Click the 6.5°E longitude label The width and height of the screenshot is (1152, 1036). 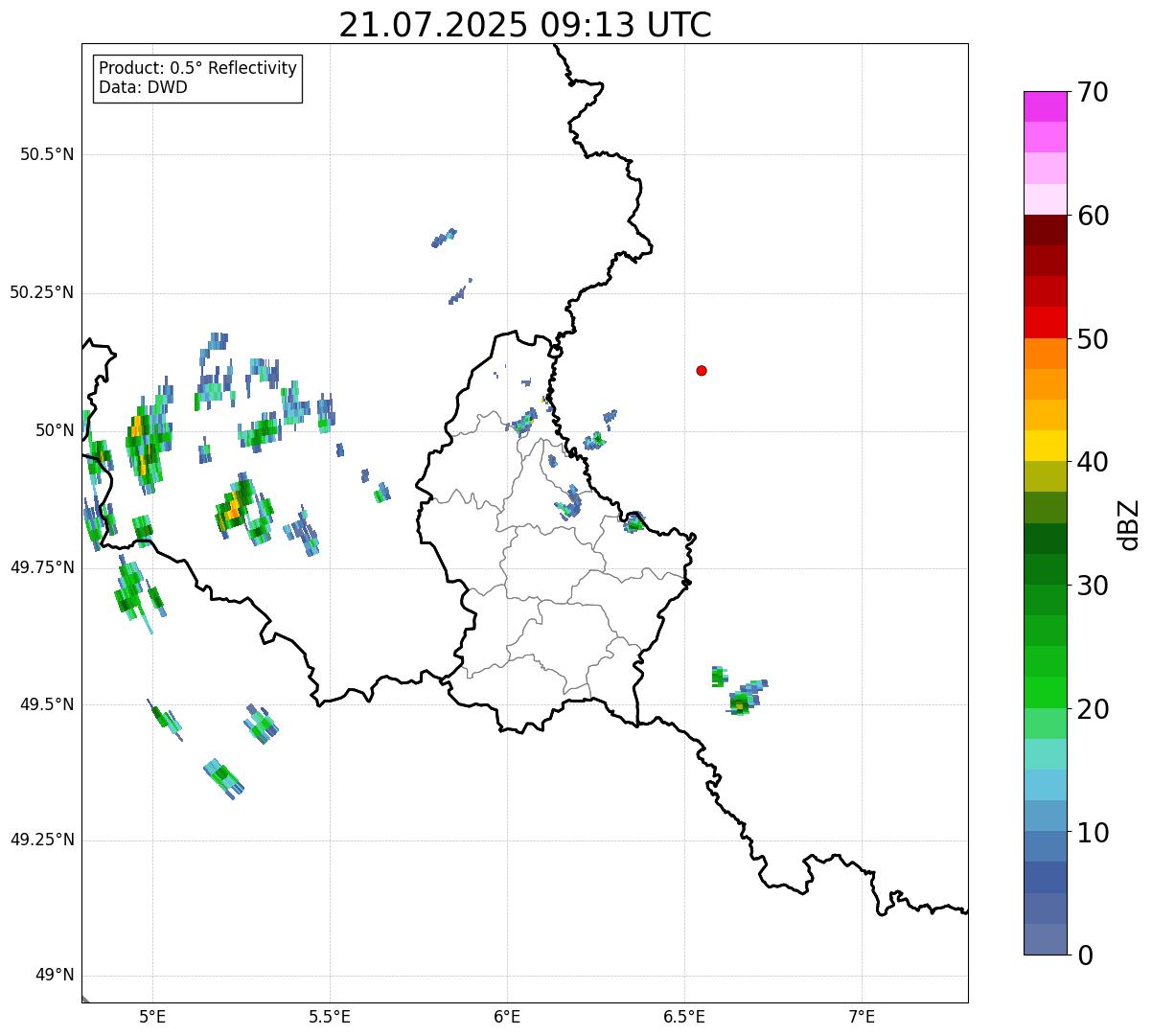[684, 1017]
